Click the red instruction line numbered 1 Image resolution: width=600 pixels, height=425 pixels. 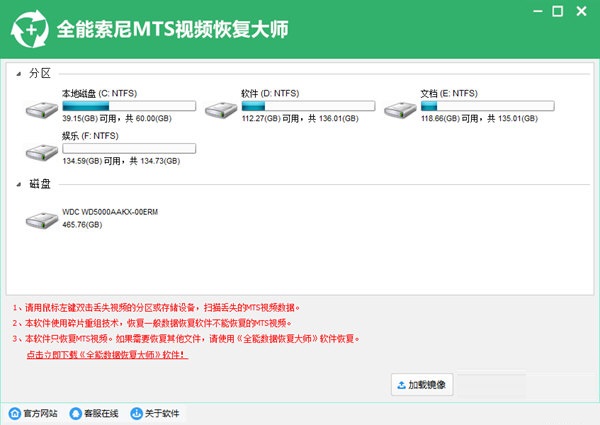(156, 308)
